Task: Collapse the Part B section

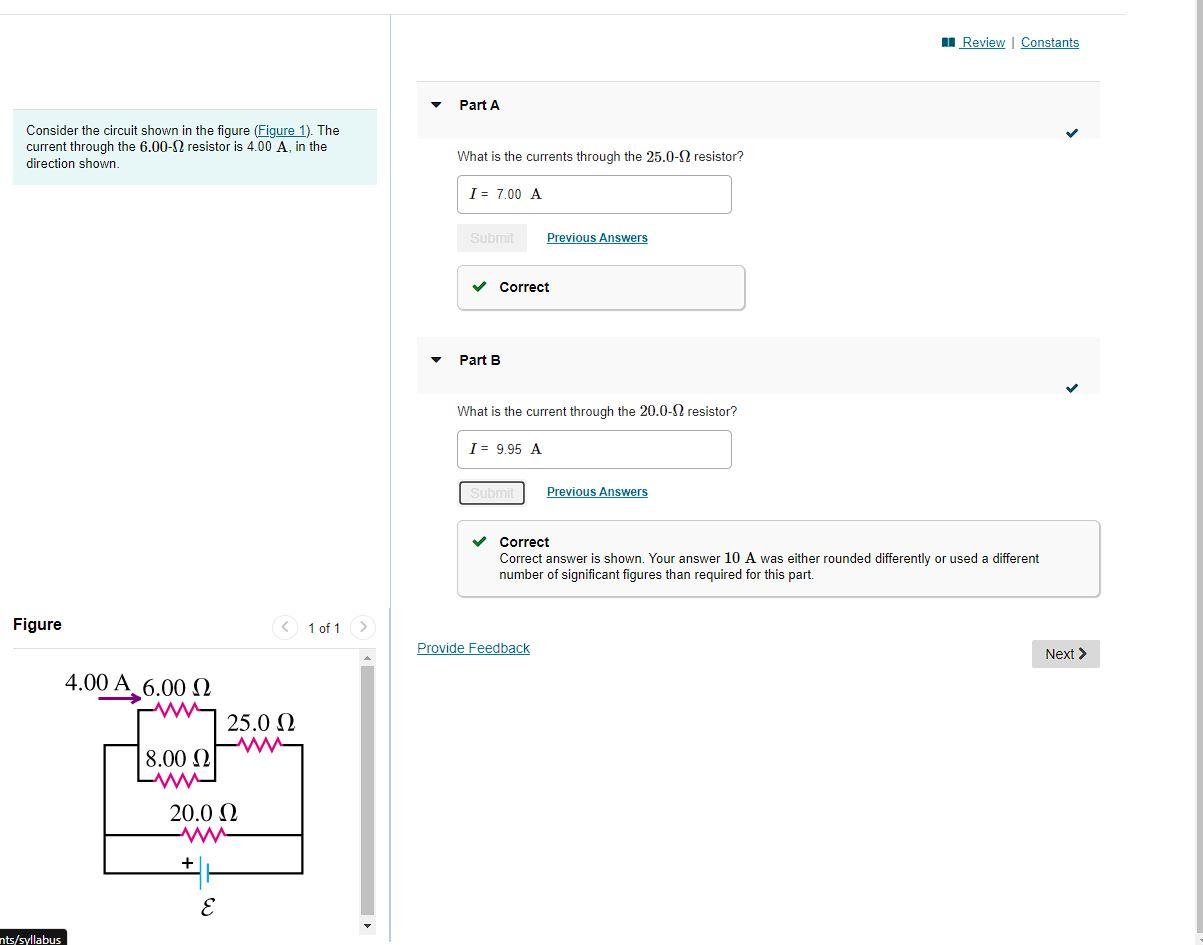Action: click(436, 359)
